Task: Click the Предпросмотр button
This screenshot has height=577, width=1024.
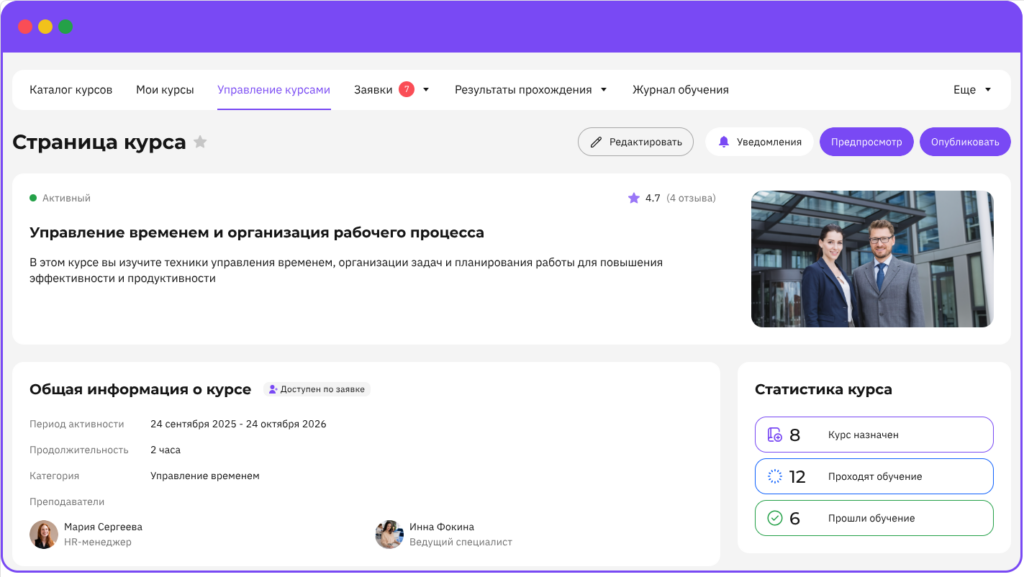Action: click(867, 142)
